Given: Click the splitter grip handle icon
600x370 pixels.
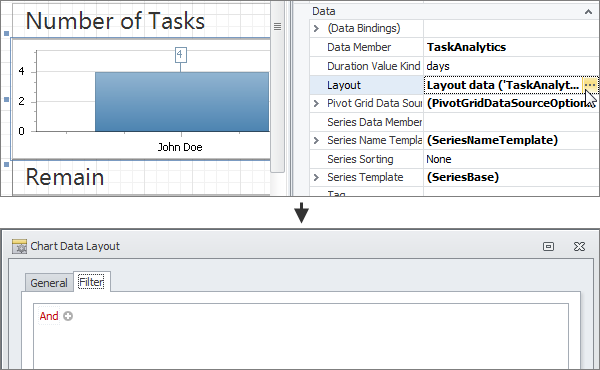Looking at the screenshot, I should click(x=277, y=26).
